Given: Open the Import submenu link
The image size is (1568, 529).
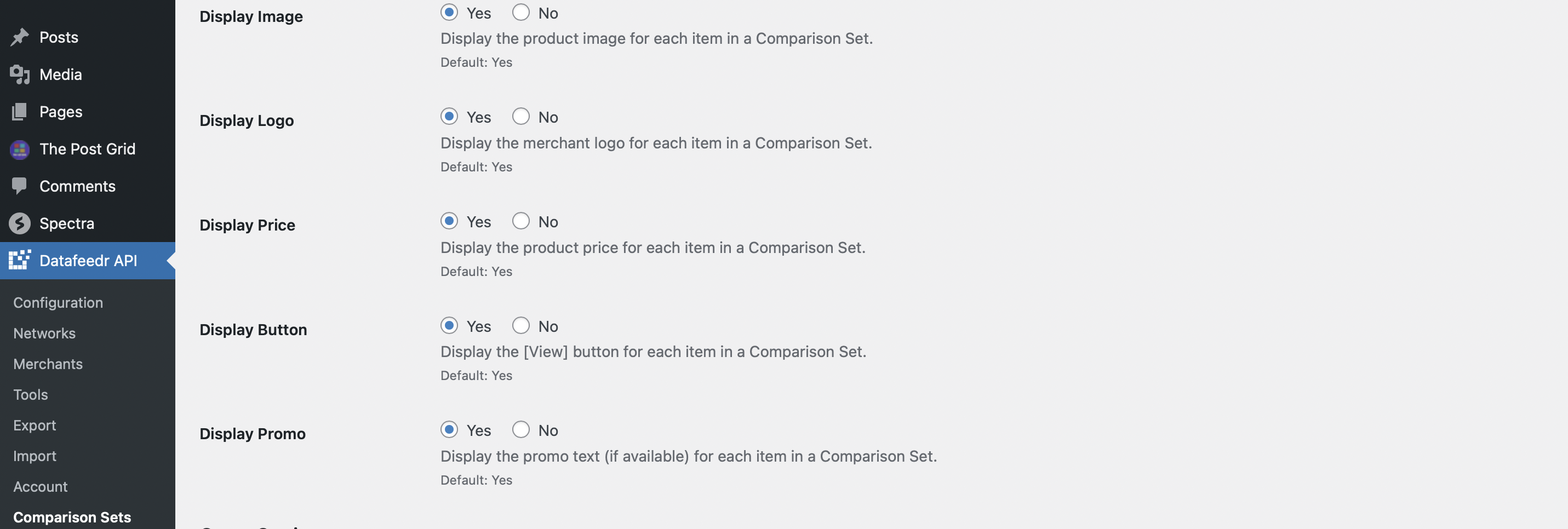Looking at the screenshot, I should click(35, 456).
